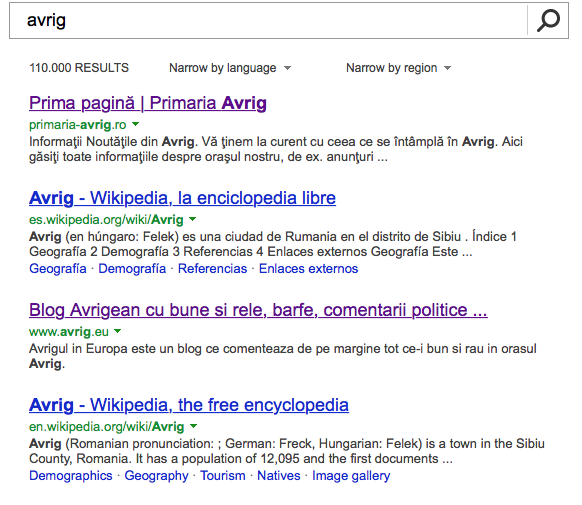The height and width of the screenshot is (505, 582).
Task: Open the Tourism sublink
Action: pos(223,476)
